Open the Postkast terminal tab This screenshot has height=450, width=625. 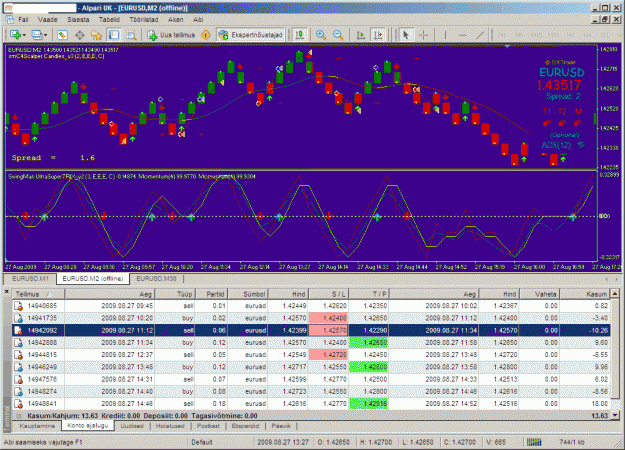[x=208, y=426]
